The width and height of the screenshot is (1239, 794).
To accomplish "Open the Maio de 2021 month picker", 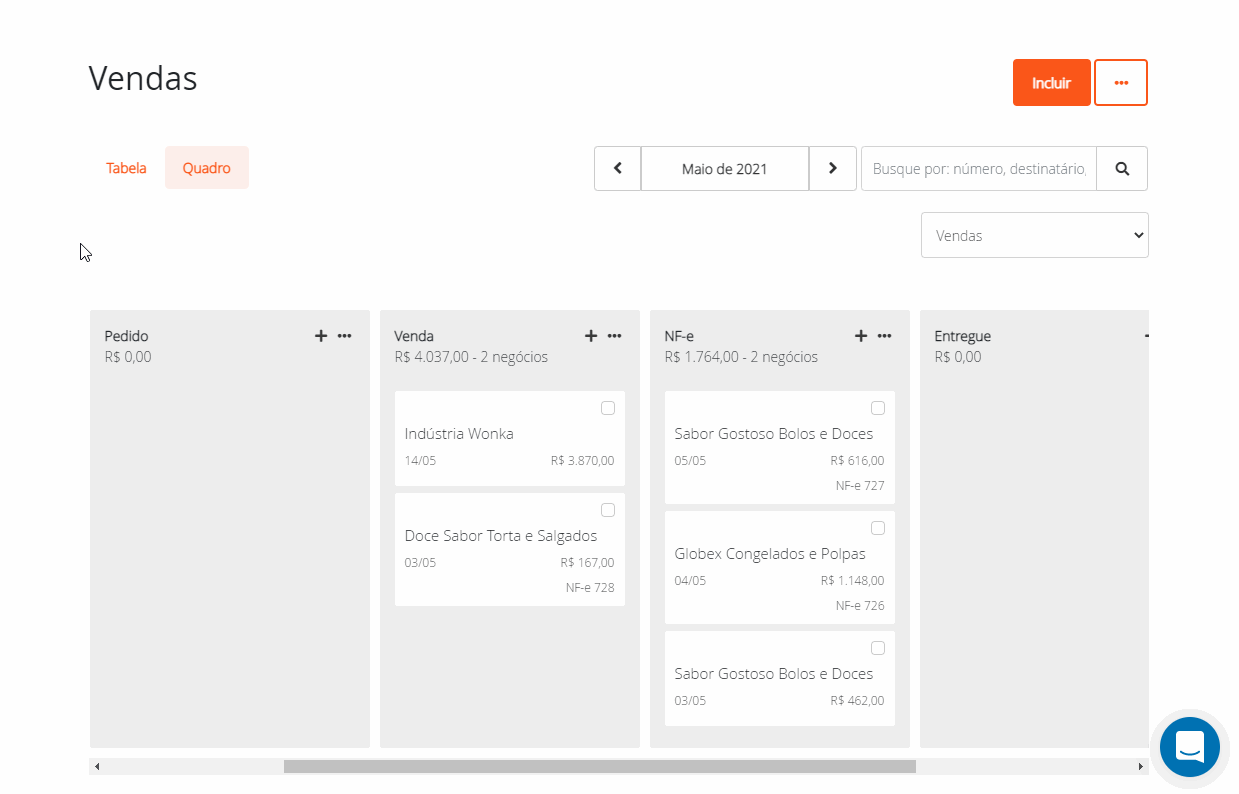I will click(x=725, y=169).
